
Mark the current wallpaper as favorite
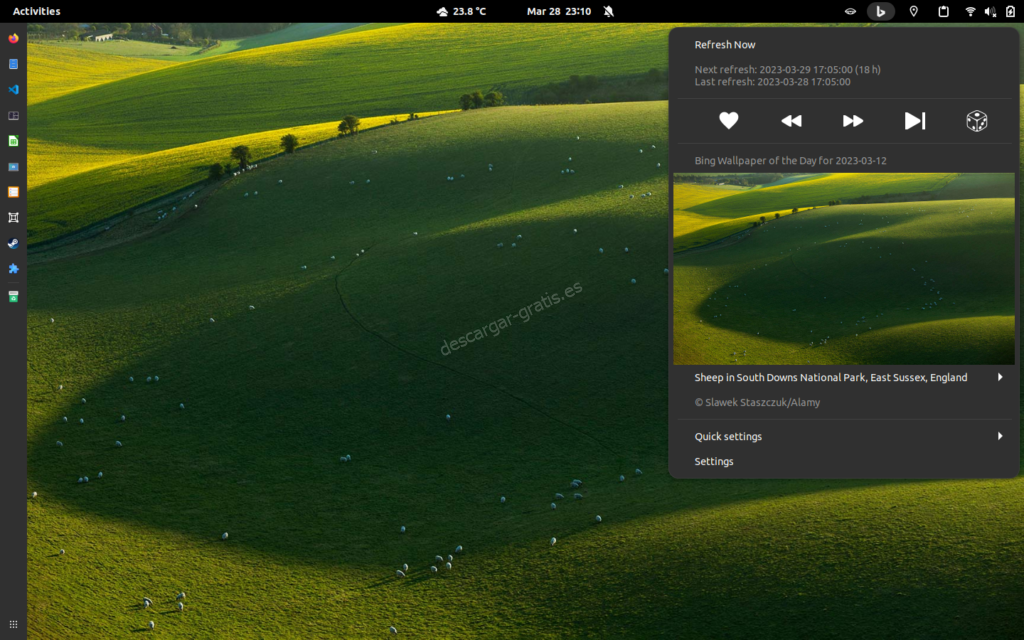(x=729, y=120)
